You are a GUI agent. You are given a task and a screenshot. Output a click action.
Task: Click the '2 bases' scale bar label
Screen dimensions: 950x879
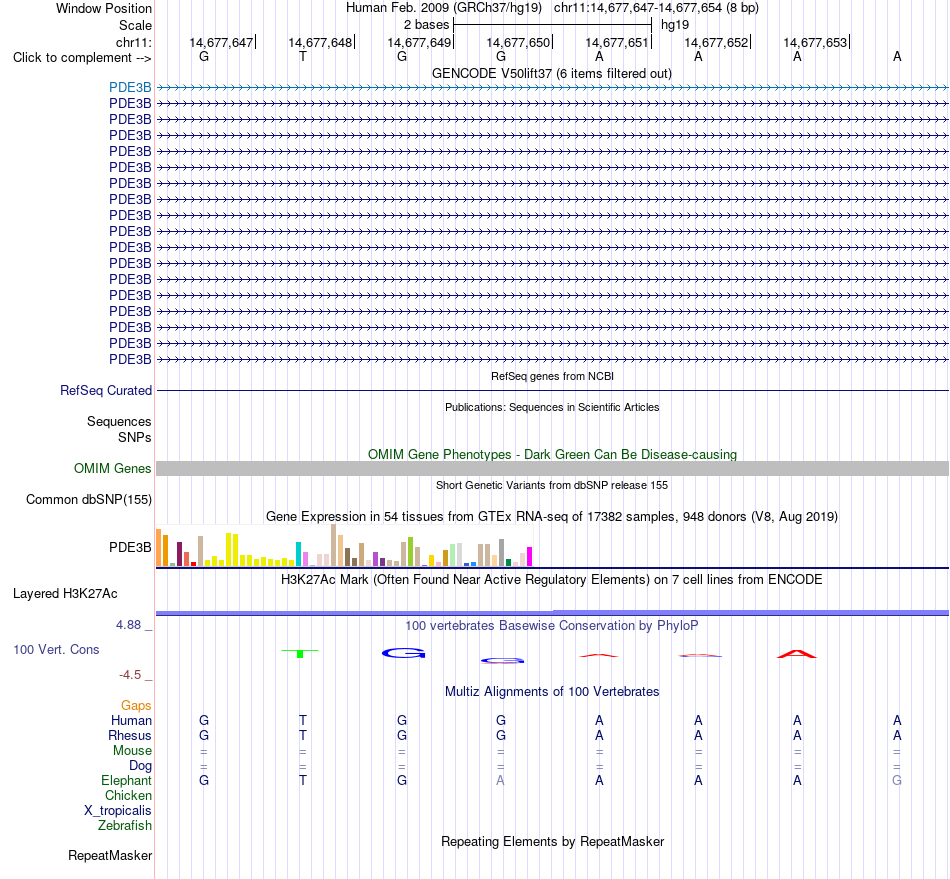pos(427,25)
